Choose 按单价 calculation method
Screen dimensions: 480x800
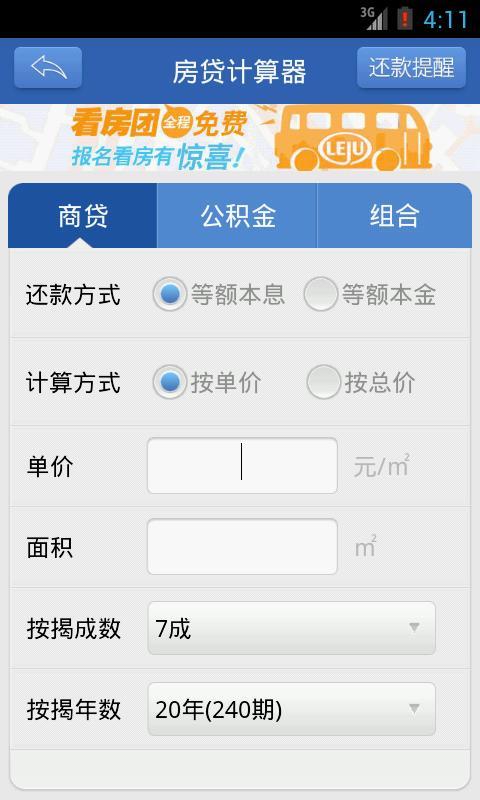207,382
